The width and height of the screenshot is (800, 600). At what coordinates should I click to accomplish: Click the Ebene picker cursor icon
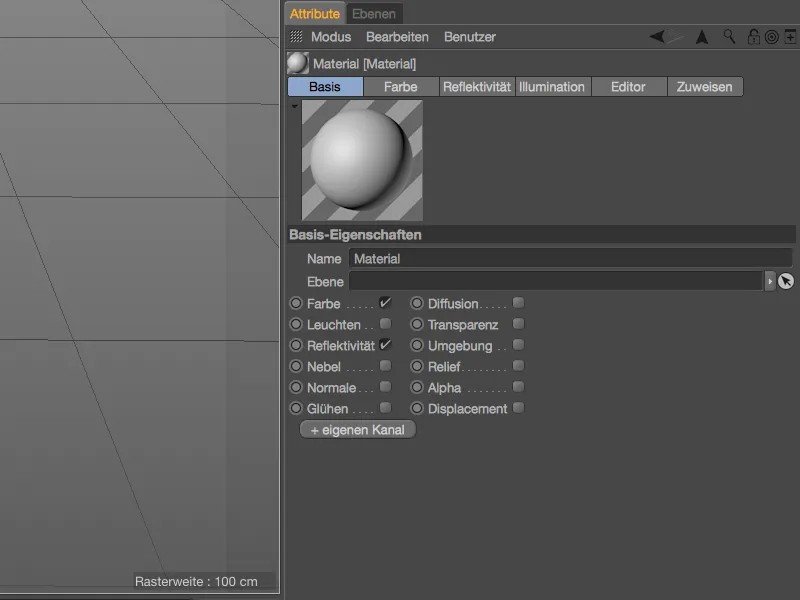(786, 281)
